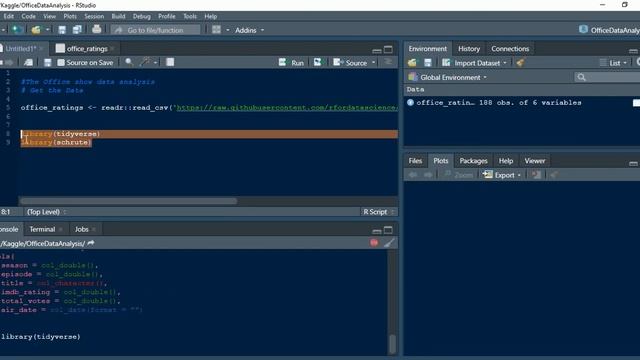Click the Open File folder icon
The image size is (640, 360).
tap(36, 30)
